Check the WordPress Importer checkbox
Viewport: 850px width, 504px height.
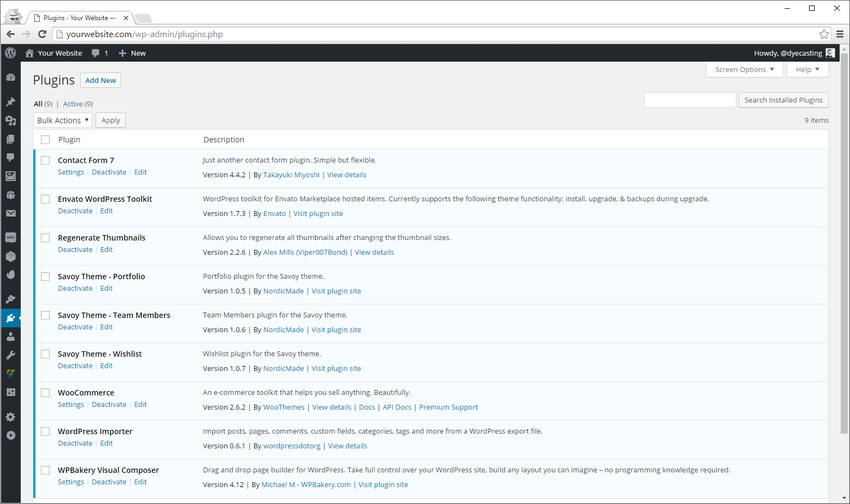pos(46,431)
